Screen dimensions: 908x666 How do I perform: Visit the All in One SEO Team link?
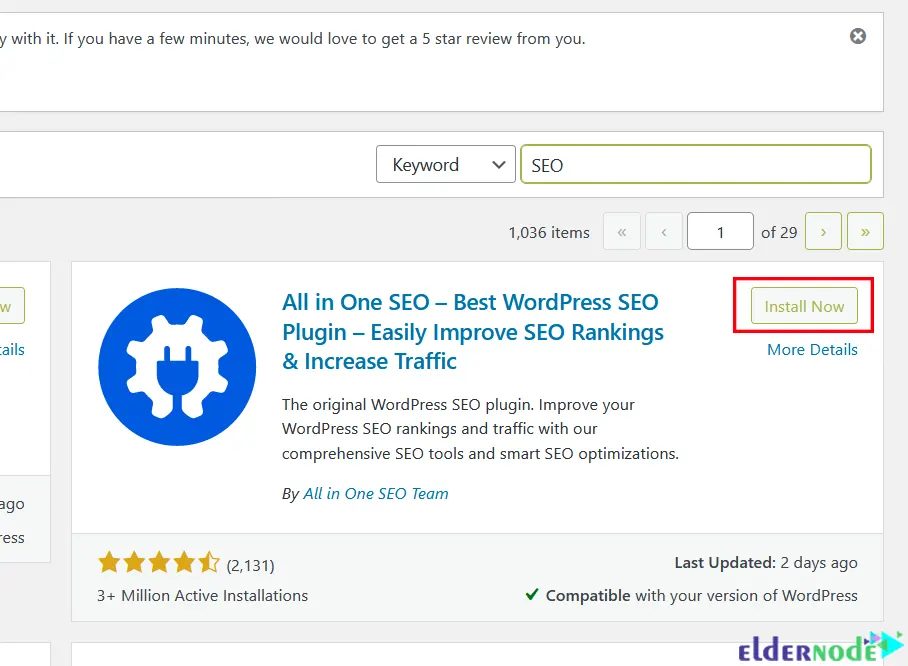tap(376, 493)
